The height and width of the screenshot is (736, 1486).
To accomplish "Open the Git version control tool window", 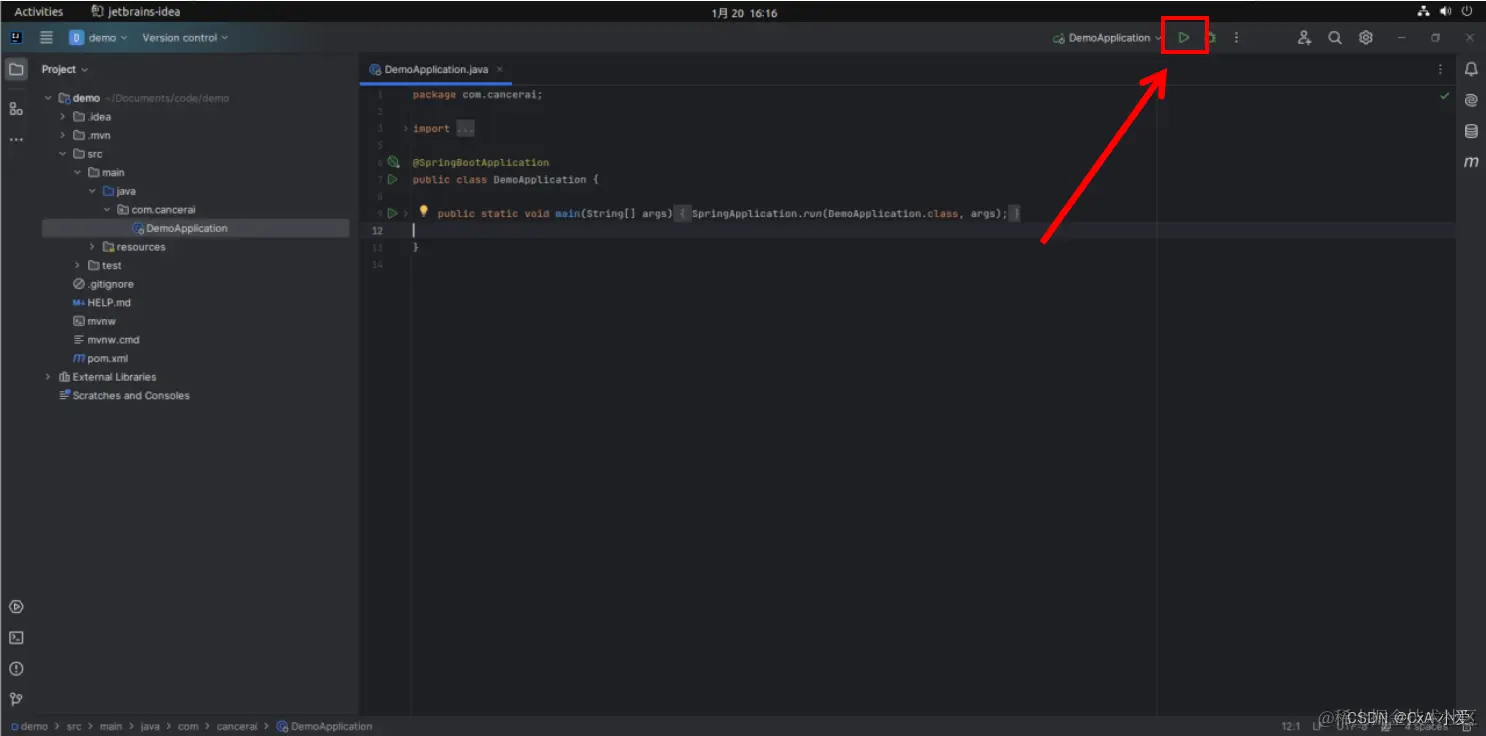I will tap(16, 699).
